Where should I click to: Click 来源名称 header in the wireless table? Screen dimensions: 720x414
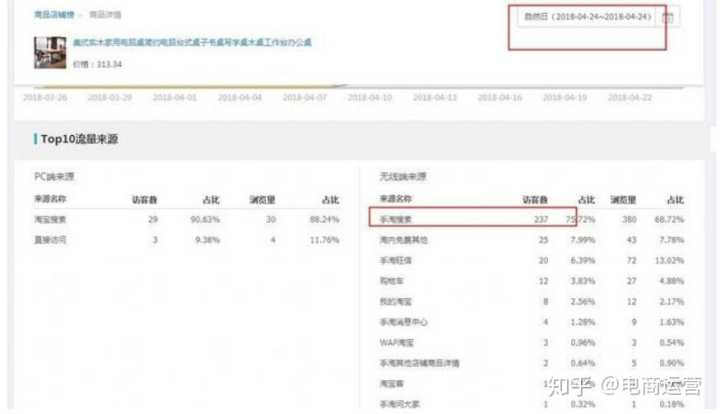pos(395,199)
